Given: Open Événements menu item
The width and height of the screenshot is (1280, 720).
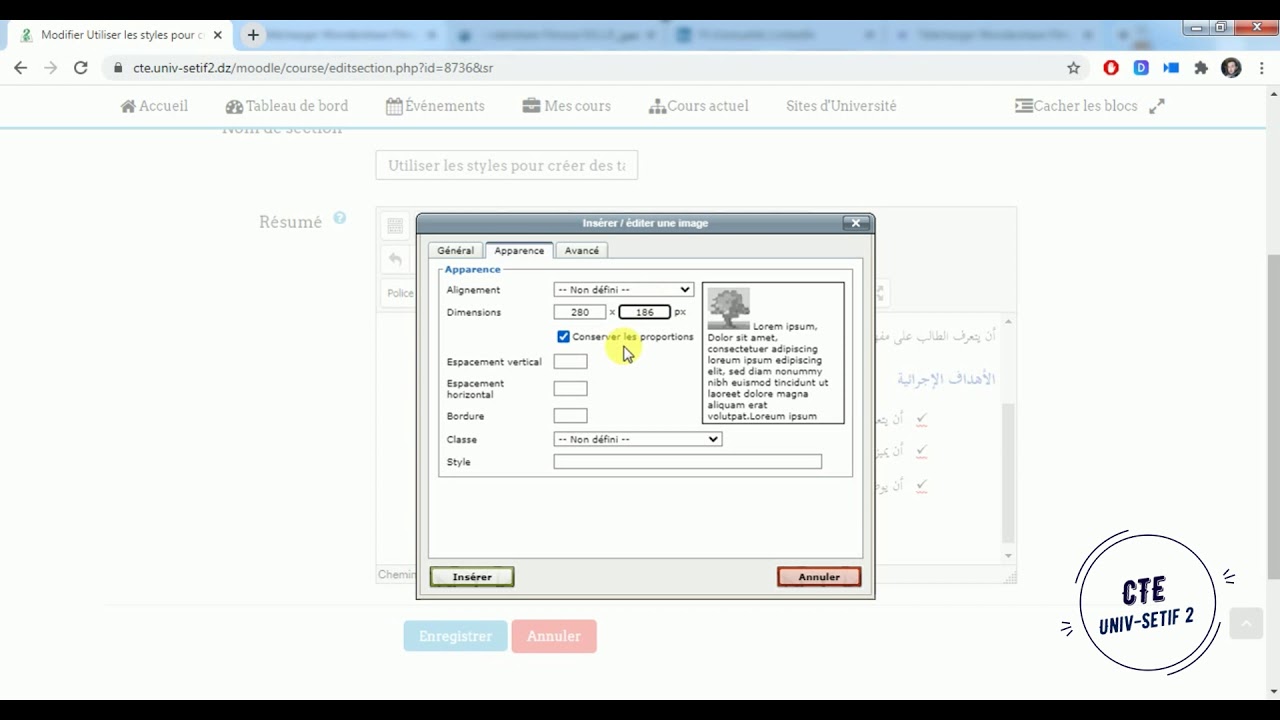Looking at the screenshot, I should (x=435, y=106).
